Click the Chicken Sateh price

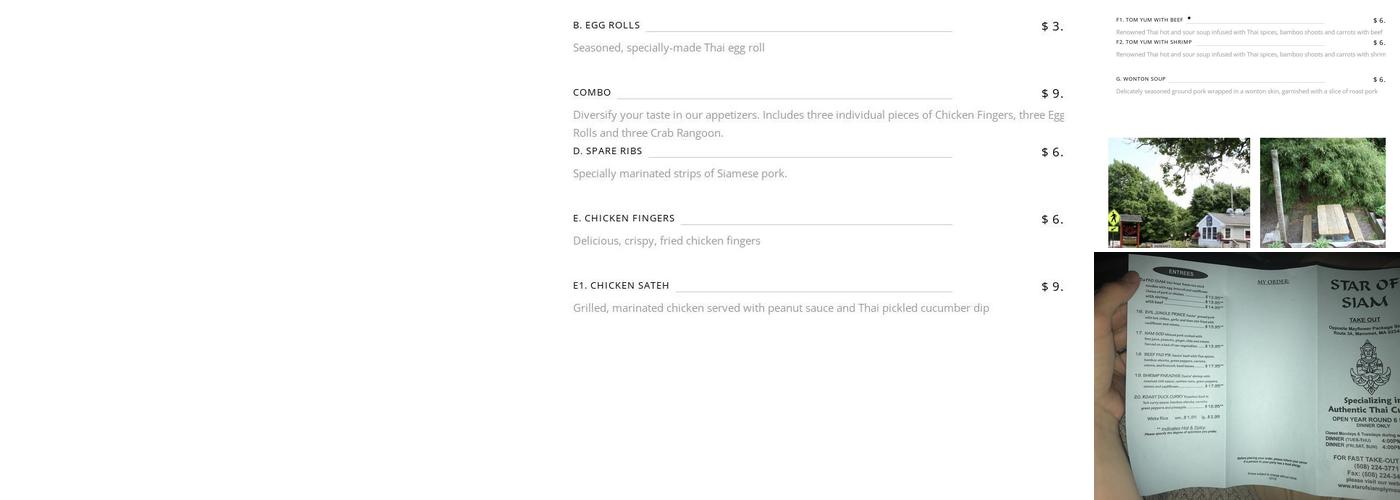point(1052,286)
